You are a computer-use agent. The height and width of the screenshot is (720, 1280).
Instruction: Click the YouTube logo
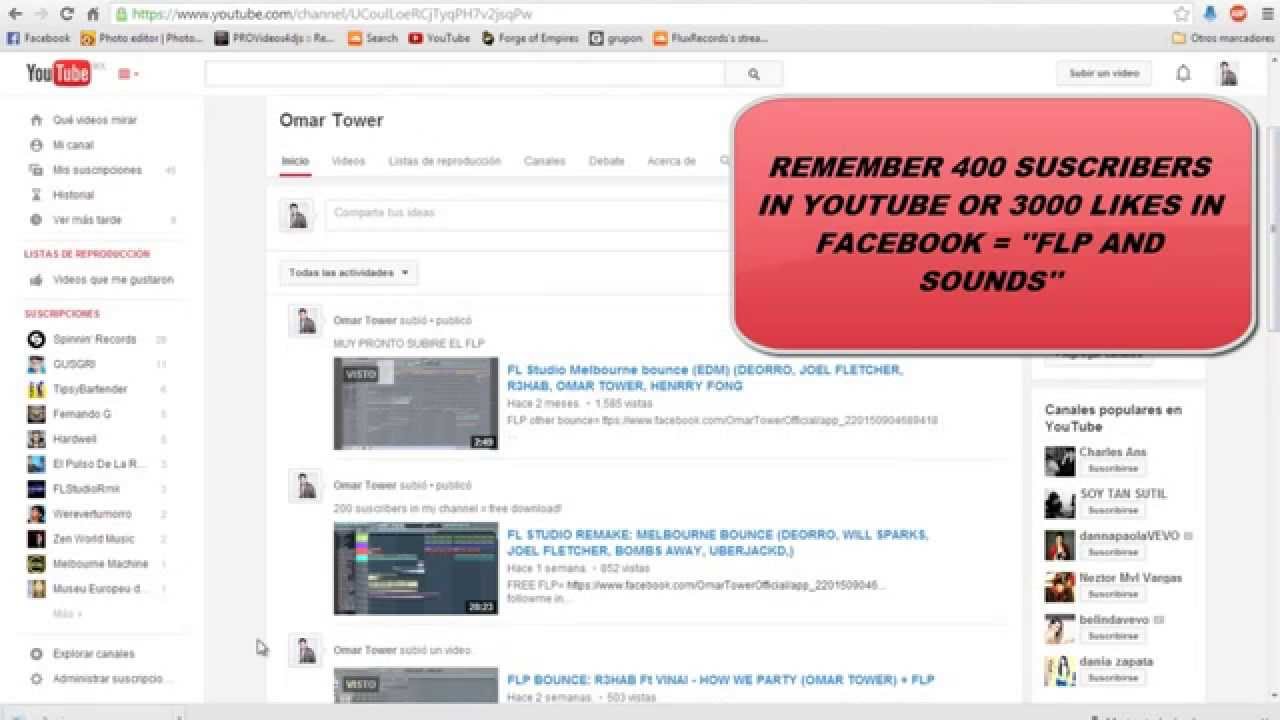(59, 74)
